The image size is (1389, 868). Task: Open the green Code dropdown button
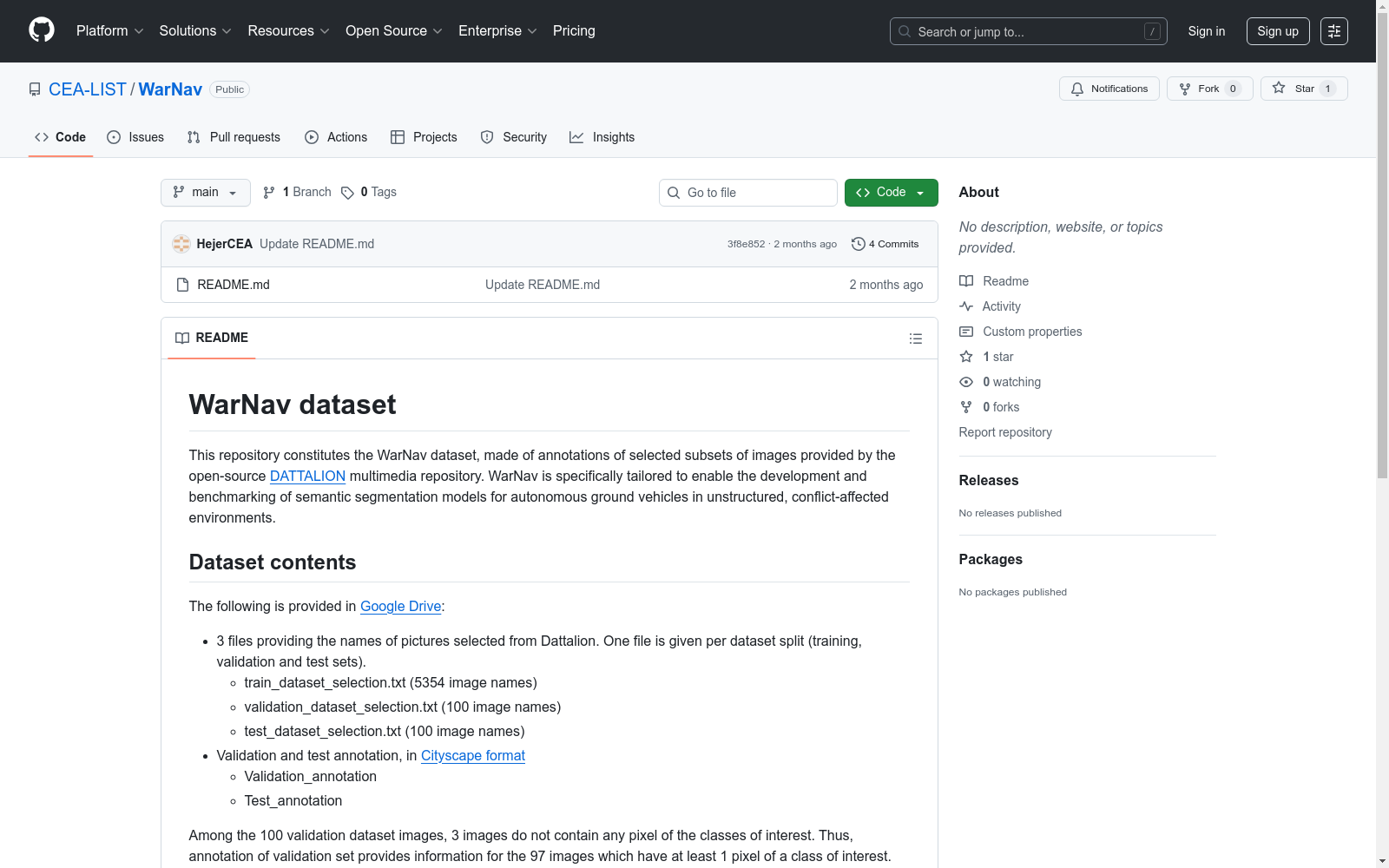pos(891,193)
